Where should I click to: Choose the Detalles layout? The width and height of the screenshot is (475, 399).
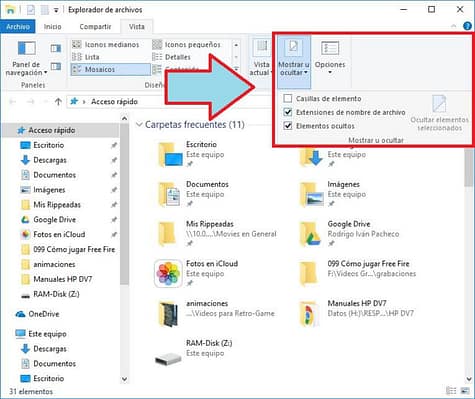click(x=172, y=57)
